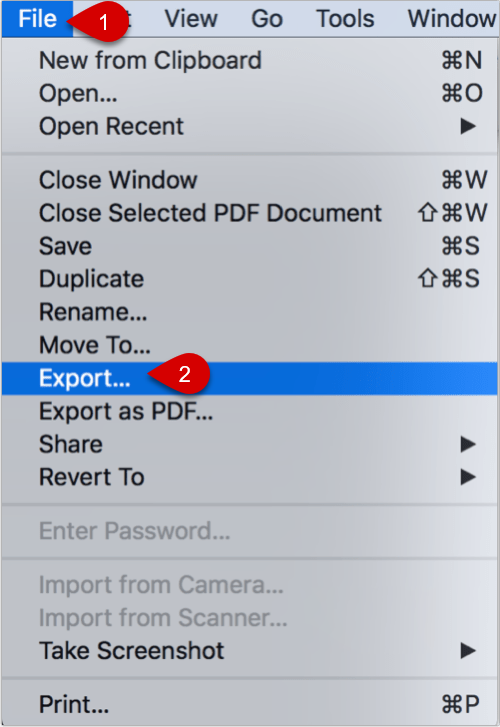This screenshot has width=500, height=727.
Task: Choose Move To... option
Action: 250,345
